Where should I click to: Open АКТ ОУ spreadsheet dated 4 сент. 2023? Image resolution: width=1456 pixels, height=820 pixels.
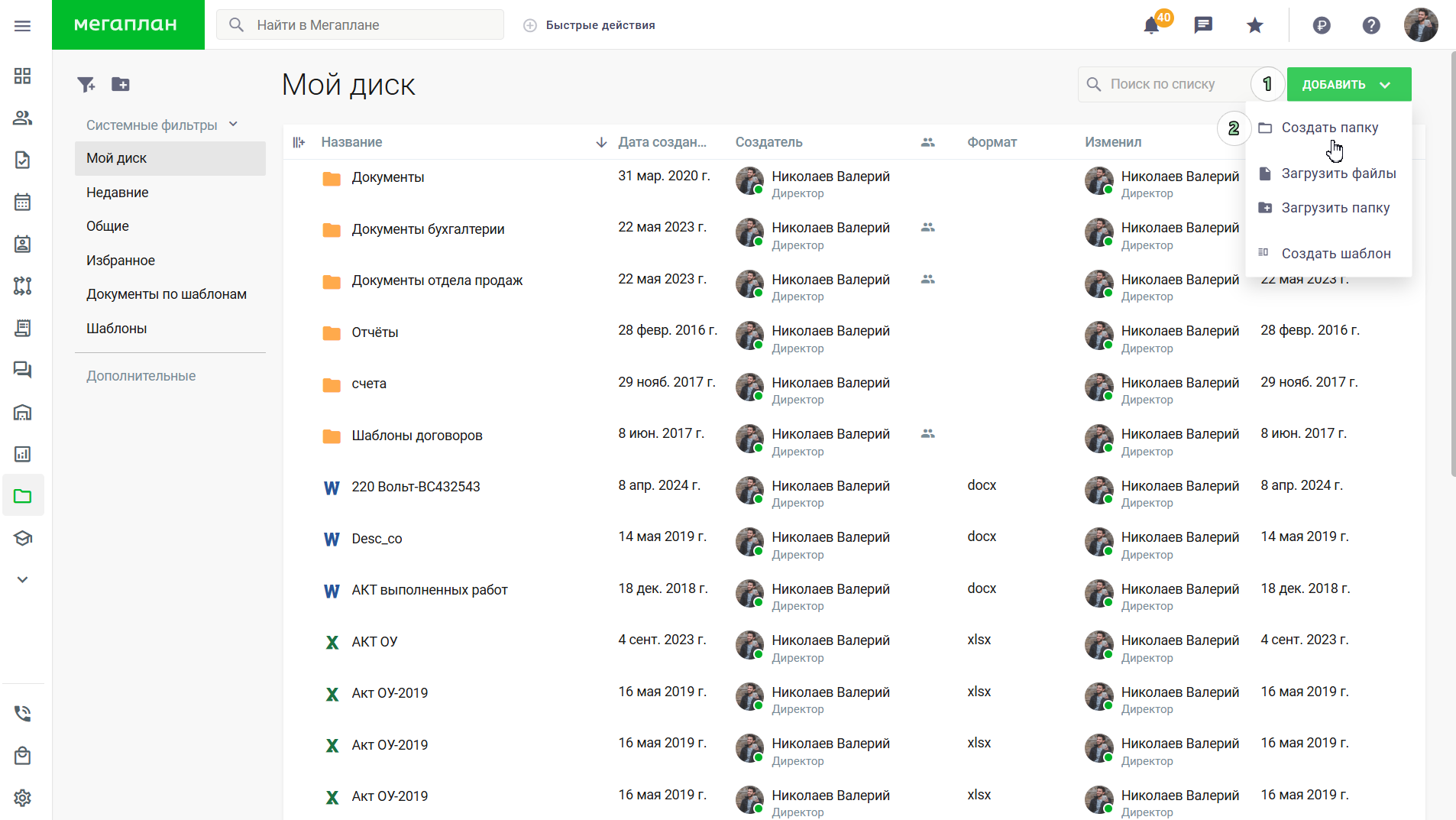click(374, 642)
